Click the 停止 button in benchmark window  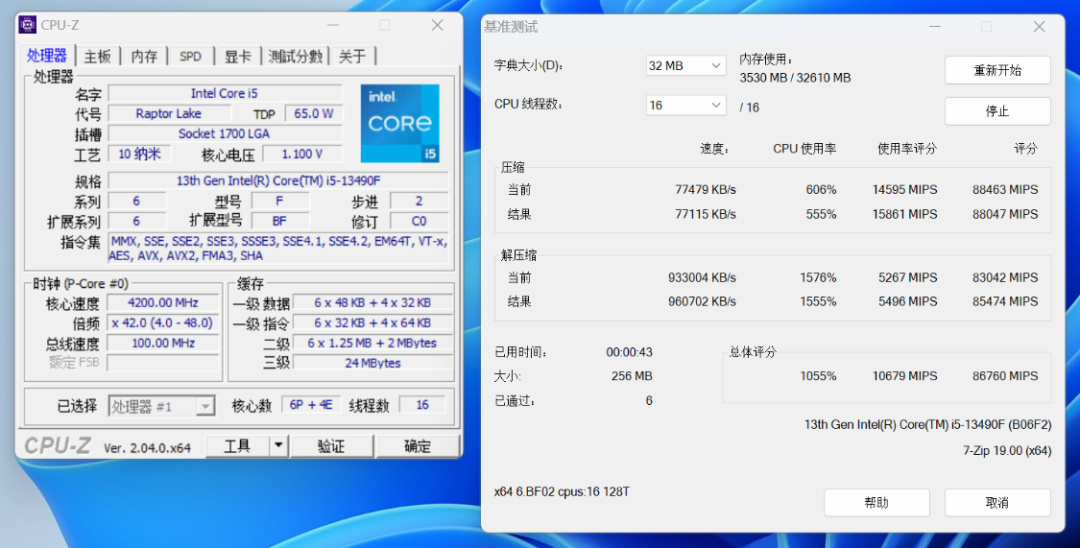click(997, 111)
